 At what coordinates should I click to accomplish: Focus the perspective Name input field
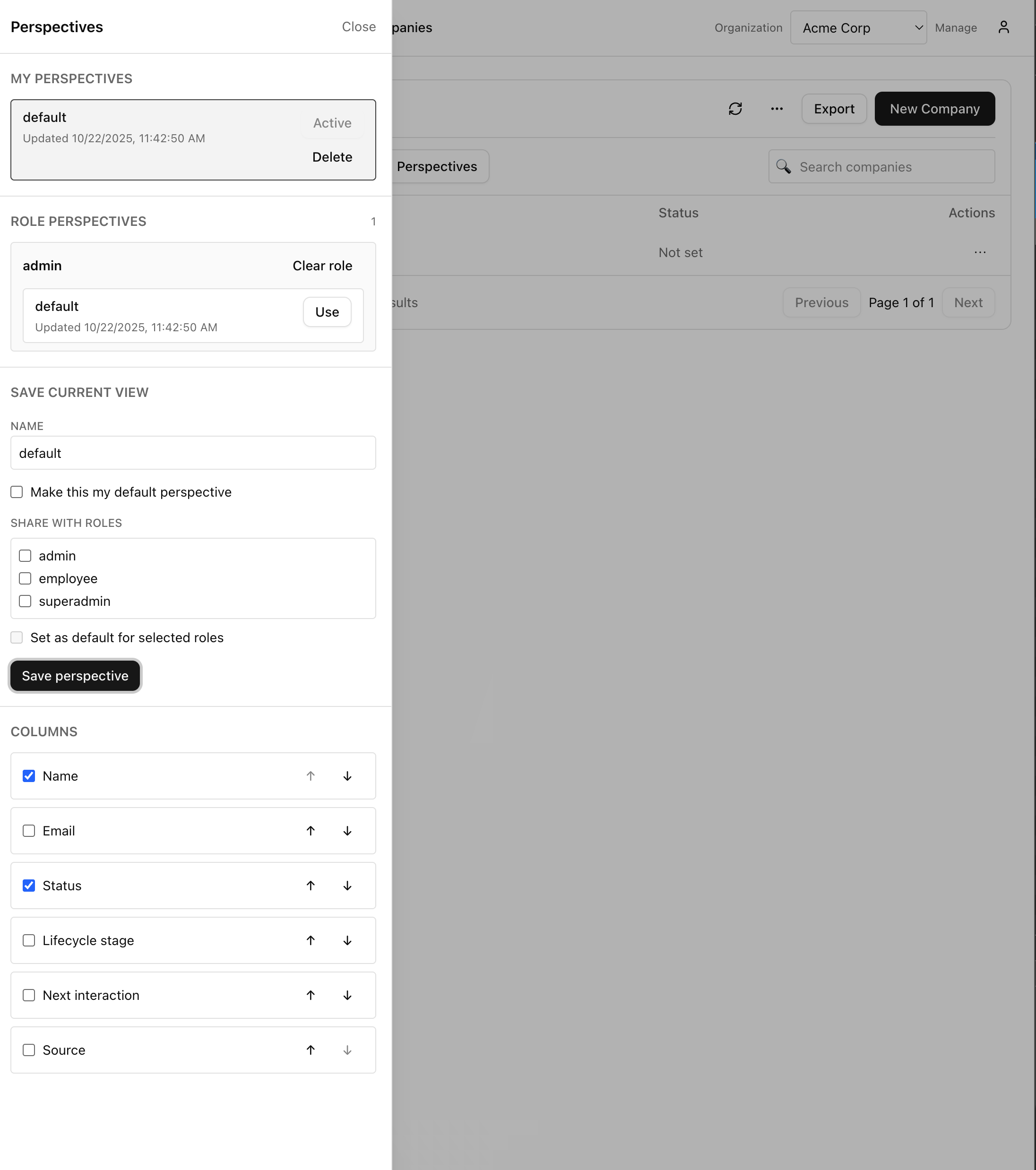(x=193, y=453)
